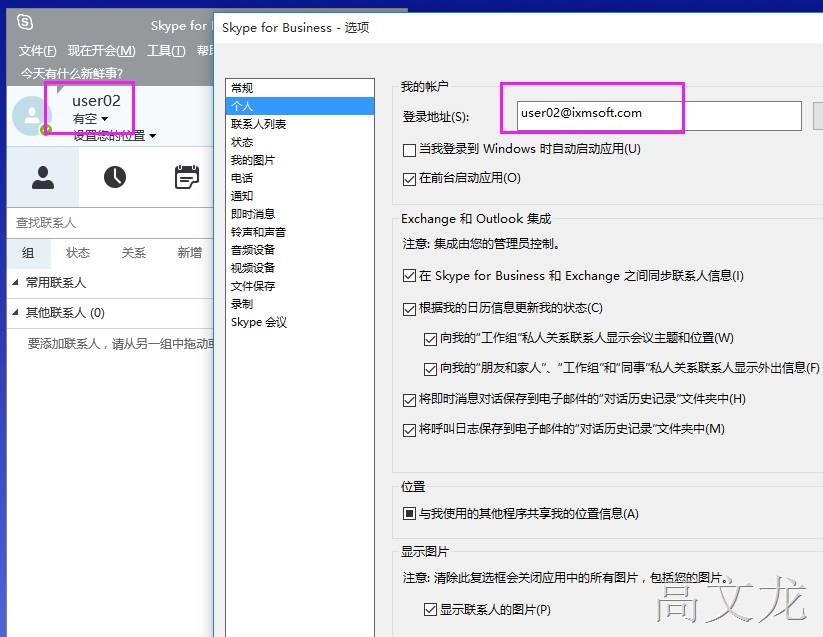The width and height of the screenshot is (823, 637).
Task: Switch to the 关系 tab
Action: point(133,253)
